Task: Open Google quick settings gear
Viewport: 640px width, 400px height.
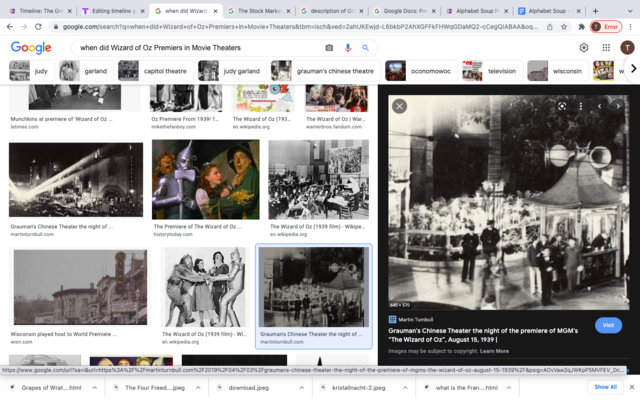Action: (584, 48)
